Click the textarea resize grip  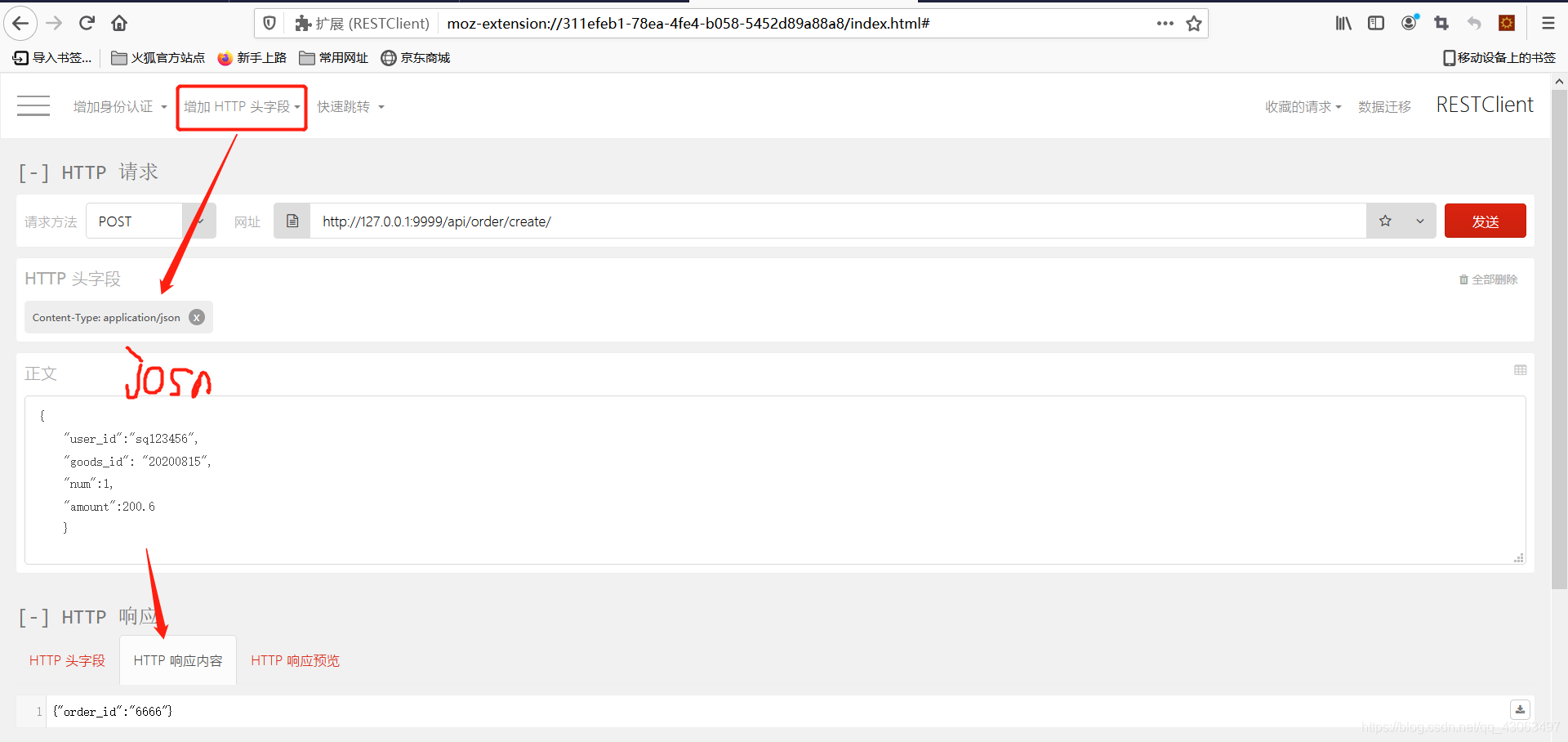click(x=1518, y=558)
